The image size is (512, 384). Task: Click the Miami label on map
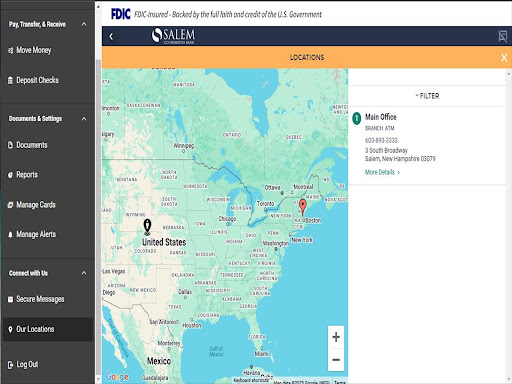click(261, 353)
